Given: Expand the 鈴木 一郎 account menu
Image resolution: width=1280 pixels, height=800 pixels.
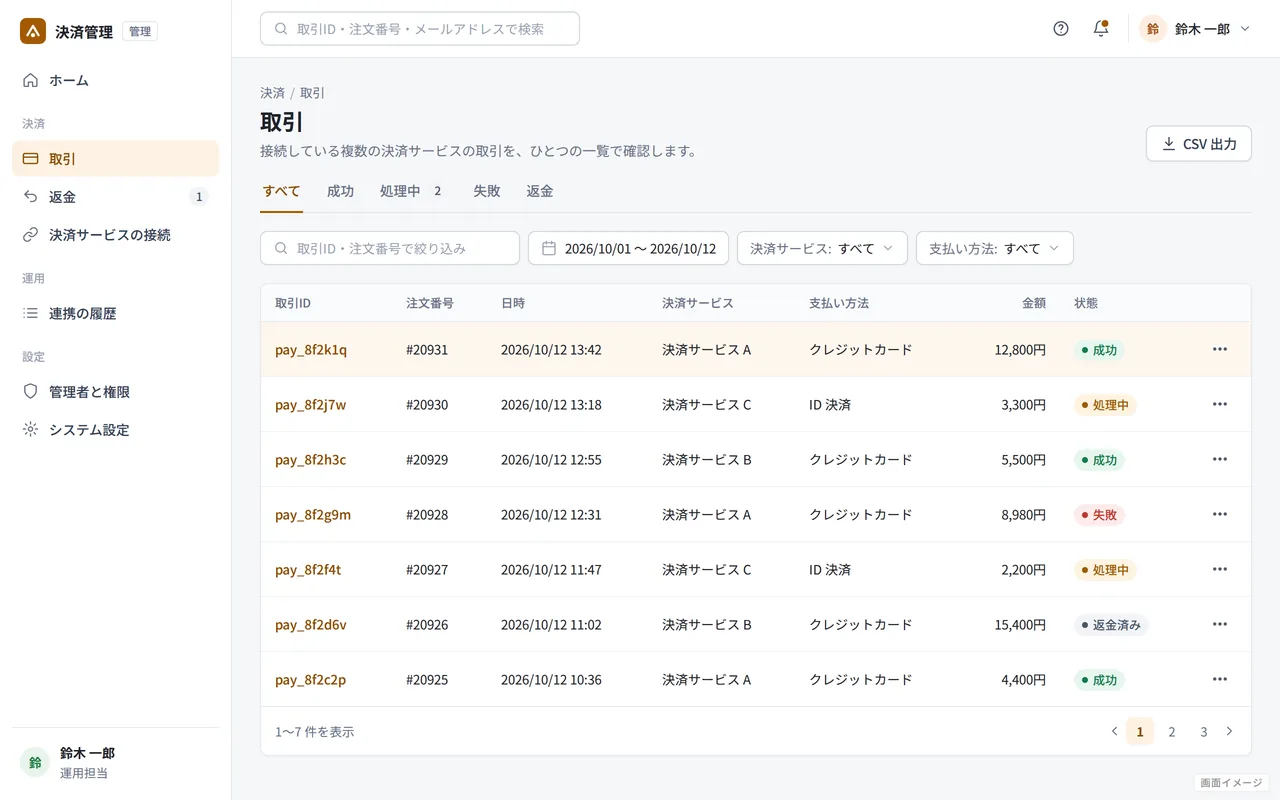Looking at the screenshot, I should [x=1195, y=29].
